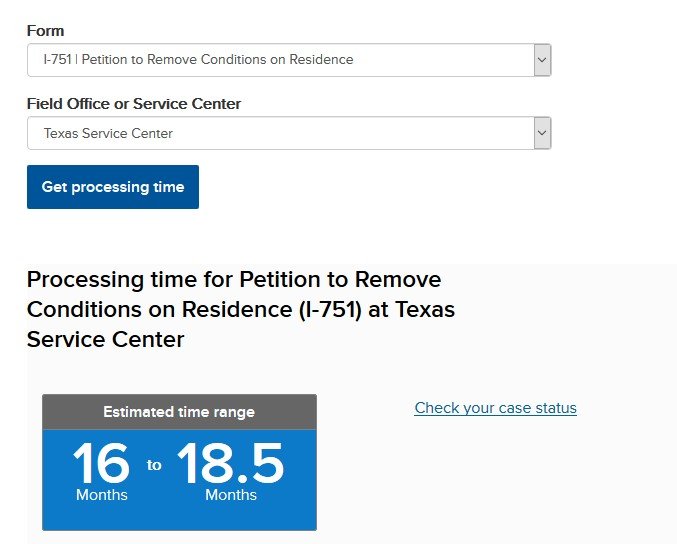Screen dimensions: 677x544
Task: Click the large 16 number in the time range
Action: pyautogui.click(x=101, y=463)
